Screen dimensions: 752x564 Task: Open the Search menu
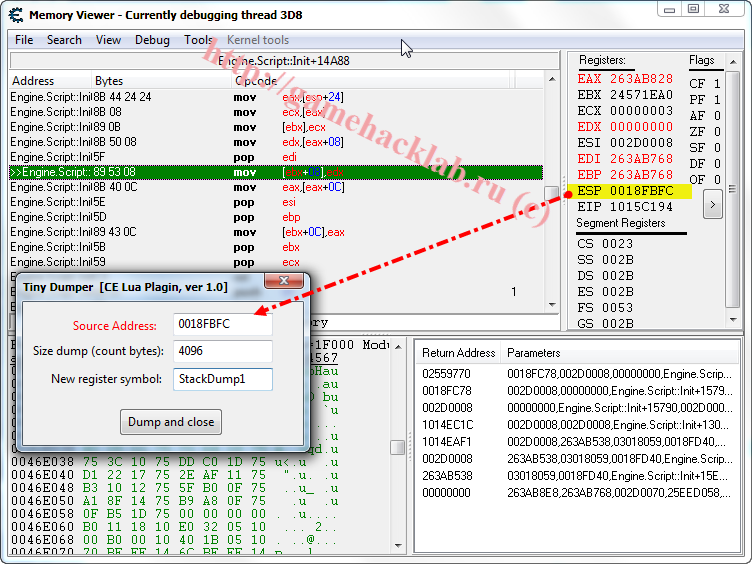point(64,40)
